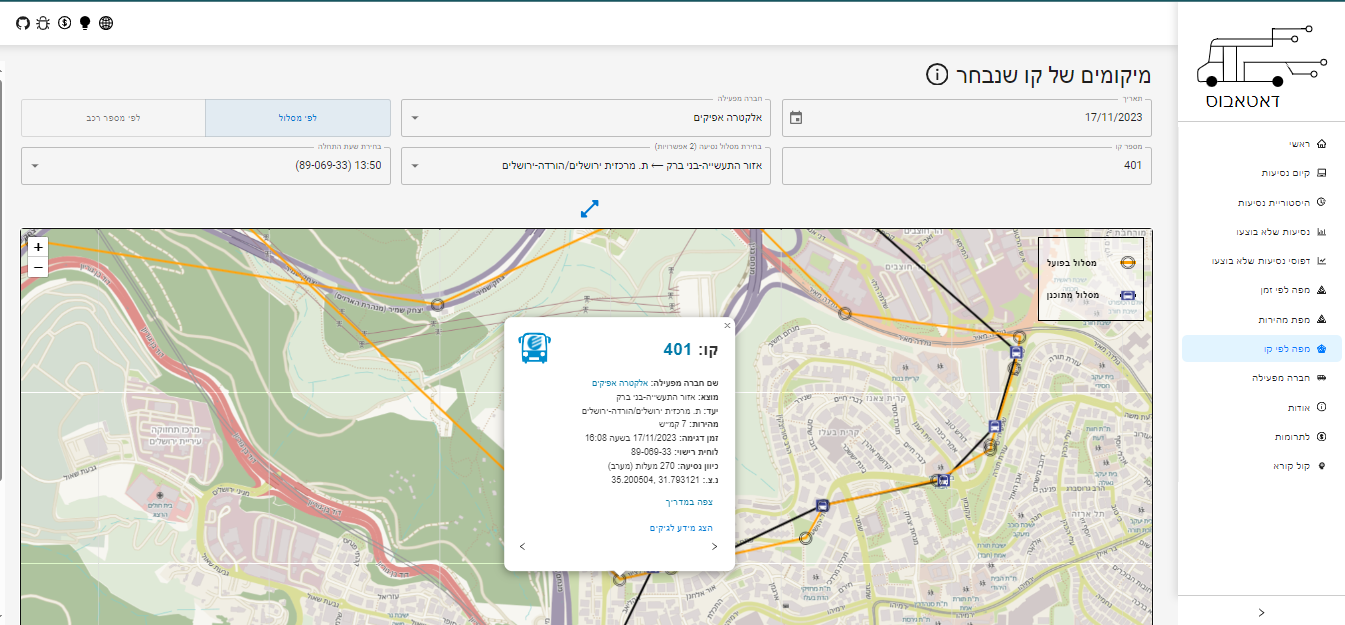Expand map with the fullscreen arrows icon

pyautogui.click(x=589, y=209)
